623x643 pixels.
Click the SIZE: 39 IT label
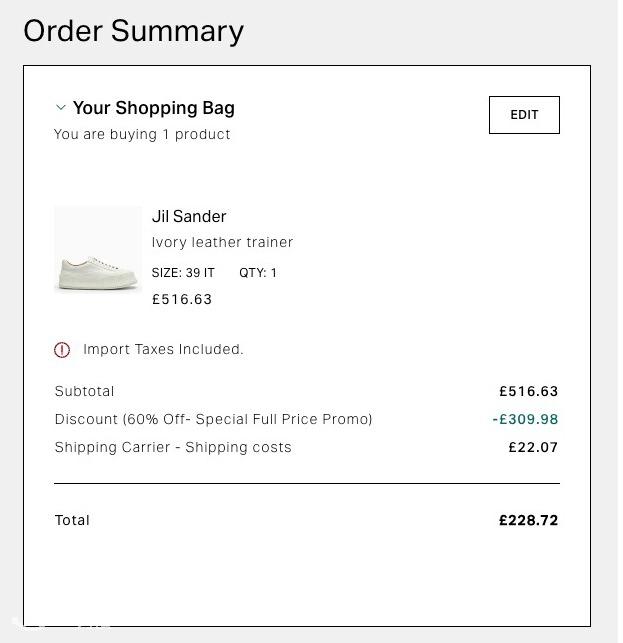183,273
